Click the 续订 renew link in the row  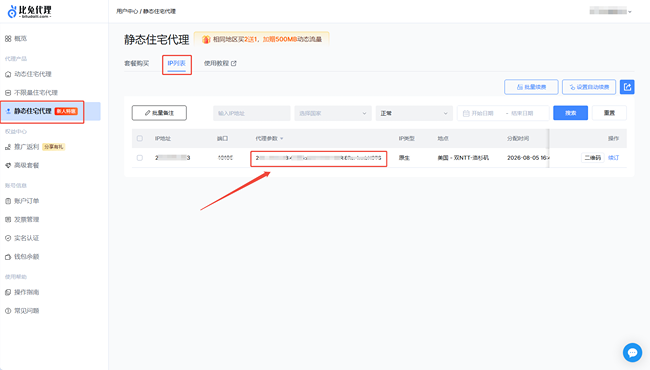coord(614,158)
